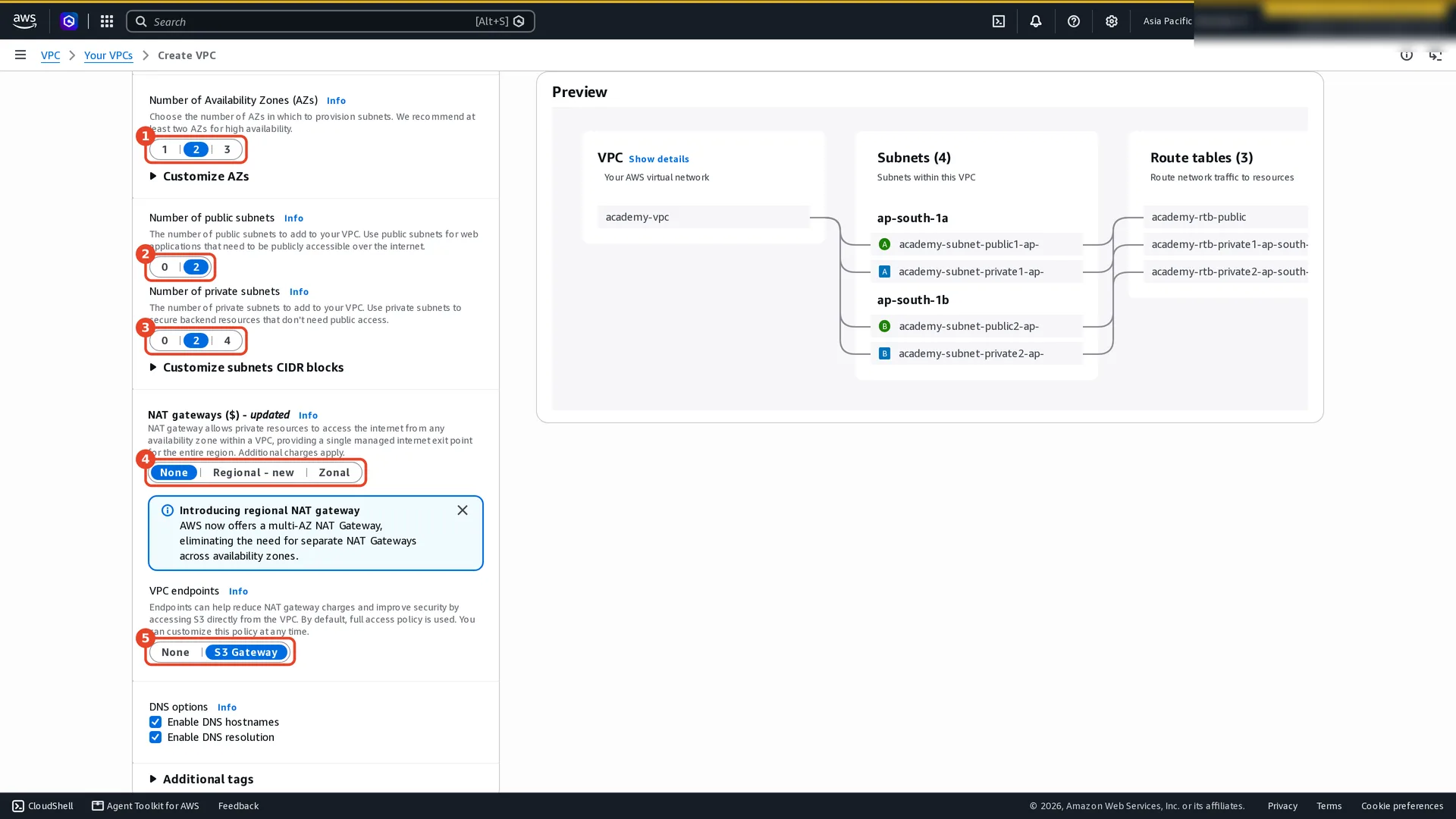
Task: Select the 'ap-south-1a' zone heading
Action: coord(912,218)
